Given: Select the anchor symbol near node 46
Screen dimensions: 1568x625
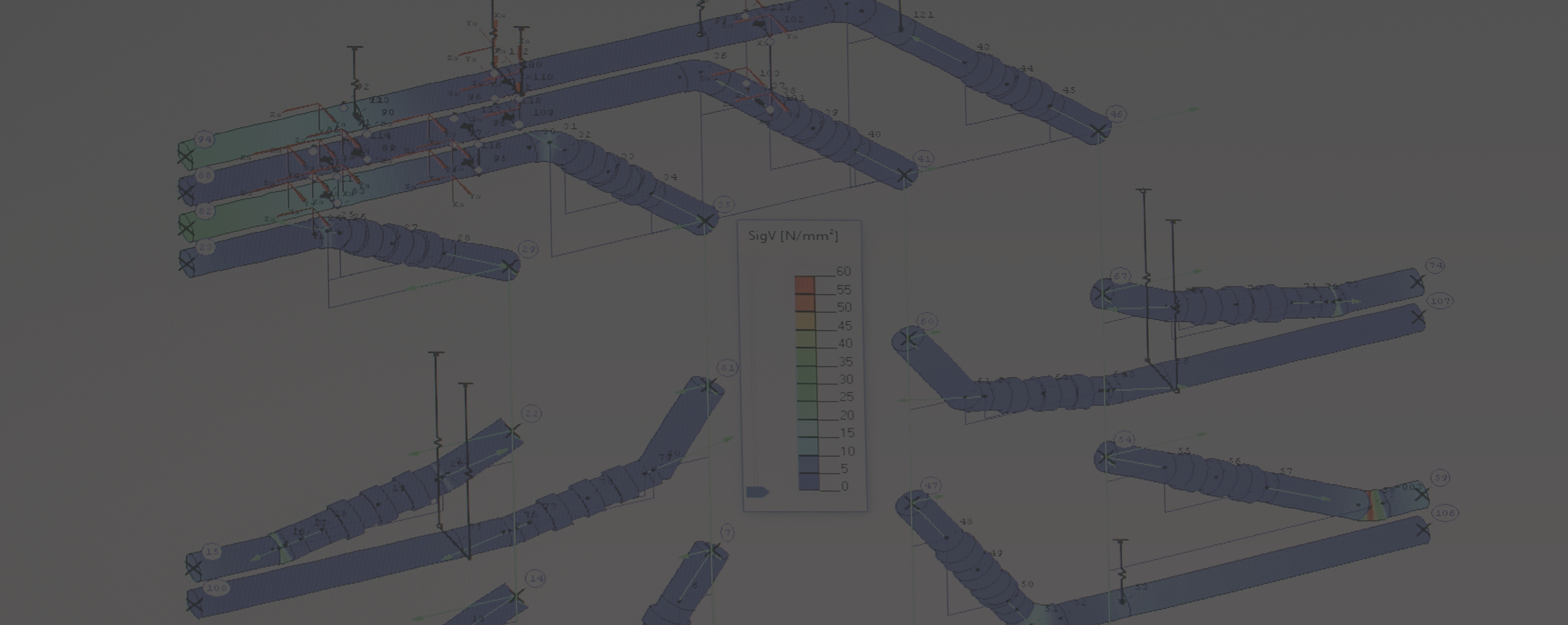Looking at the screenshot, I should pyautogui.click(x=1098, y=131).
